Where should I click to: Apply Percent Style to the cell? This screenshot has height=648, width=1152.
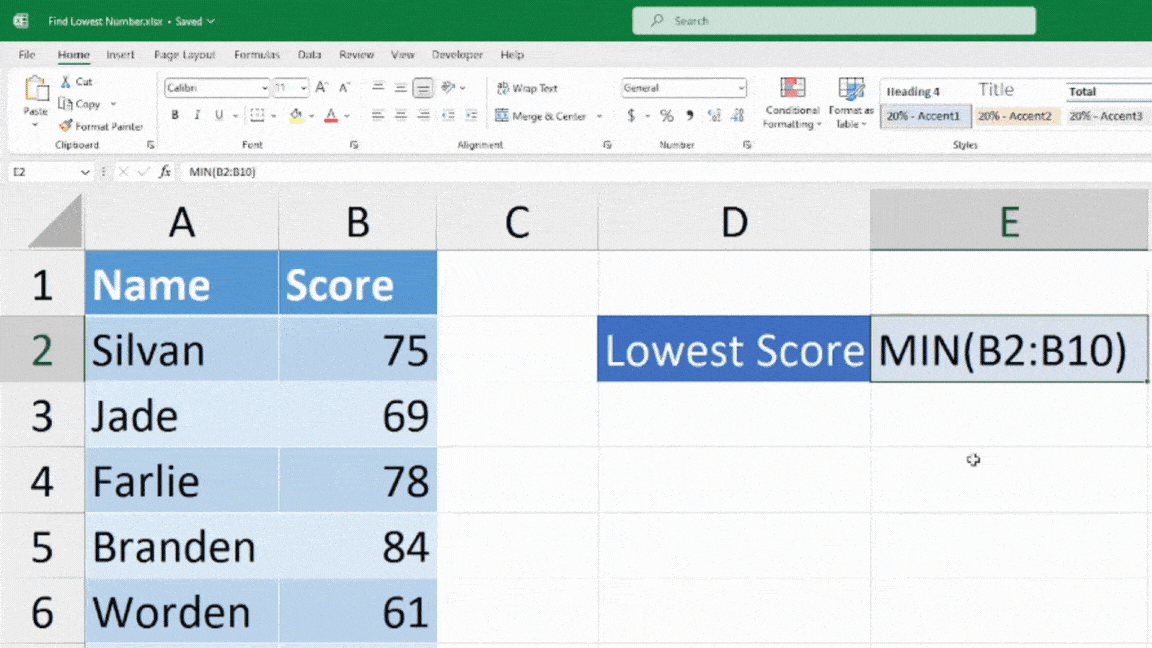(x=666, y=115)
